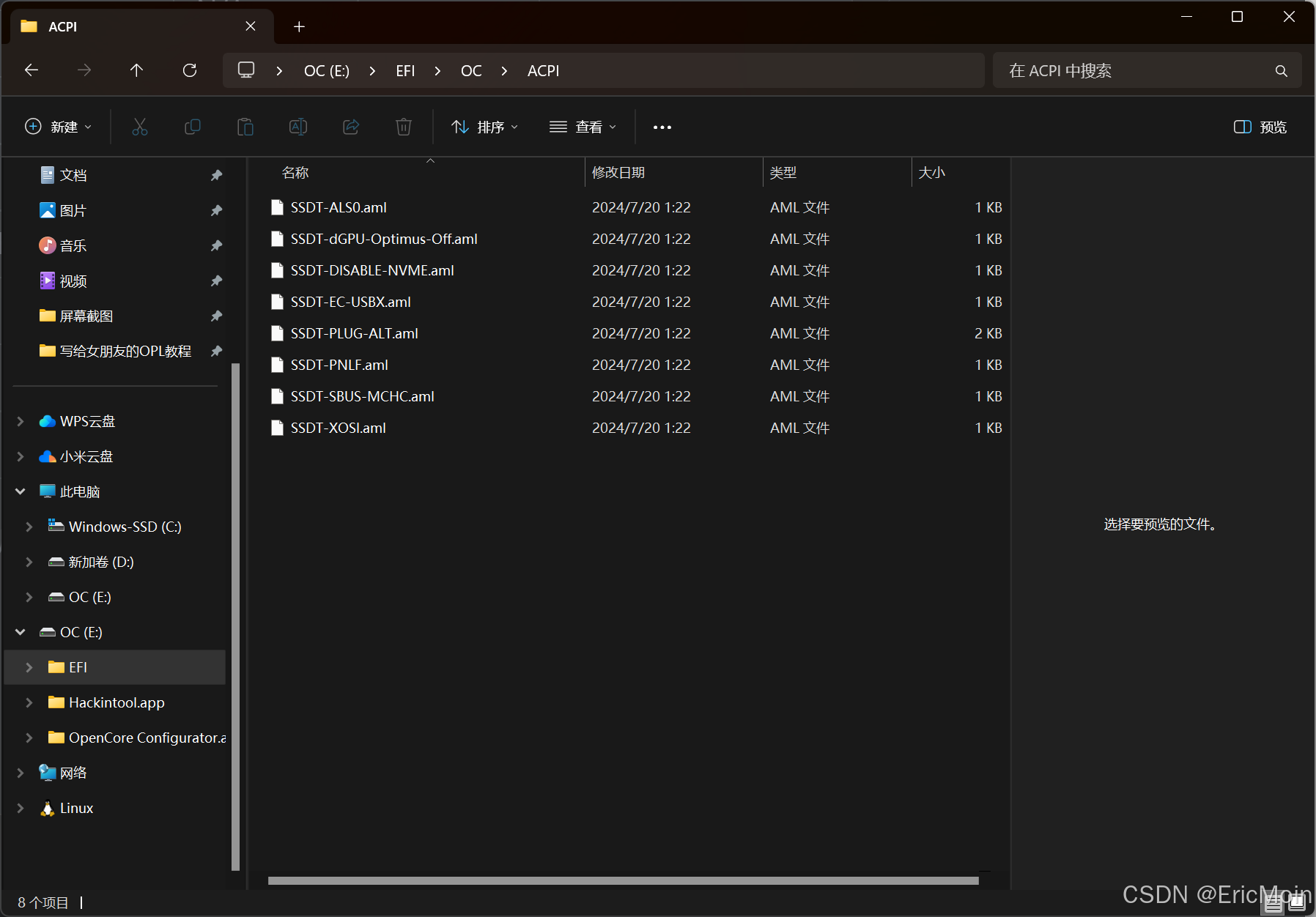1316x917 pixels.
Task: Select file SSDT-SBUS-MCHC.aml
Action: tap(362, 396)
